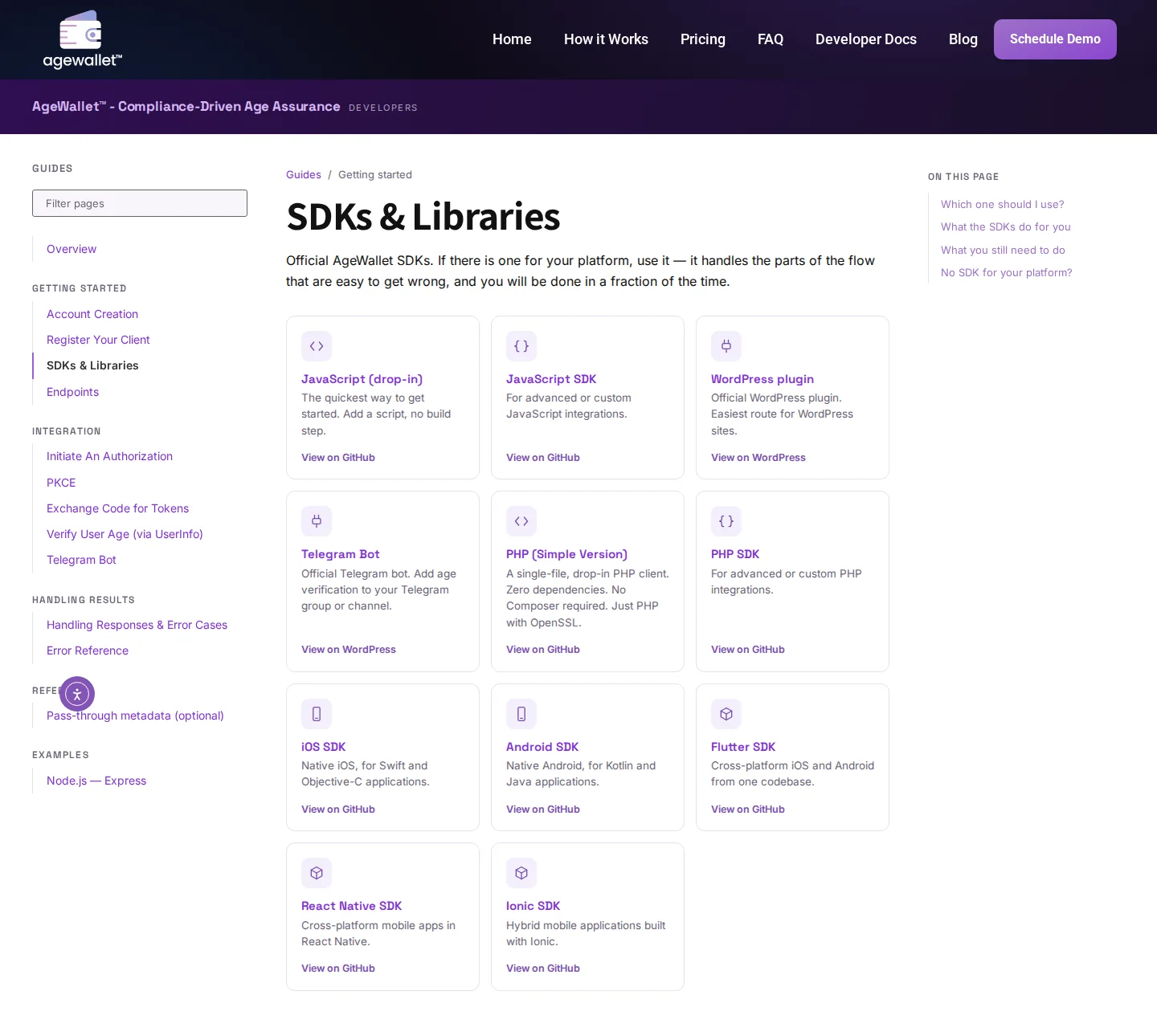Image resolution: width=1157 pixels, height=1036 pixels.
Task: Open Register Your Client guide
Action: tap(98, 340)
